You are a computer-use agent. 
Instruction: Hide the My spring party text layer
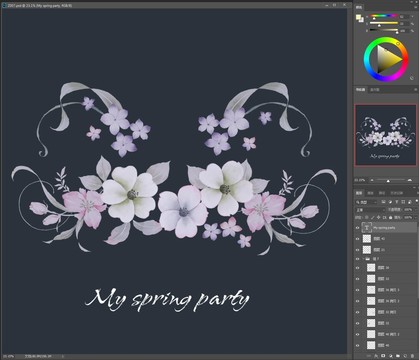pos(358,228)
